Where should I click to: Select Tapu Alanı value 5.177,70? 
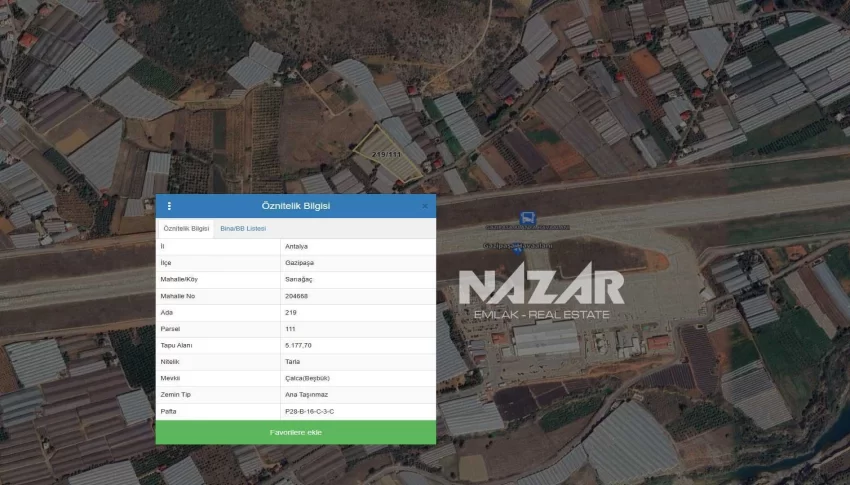(299, 345)
